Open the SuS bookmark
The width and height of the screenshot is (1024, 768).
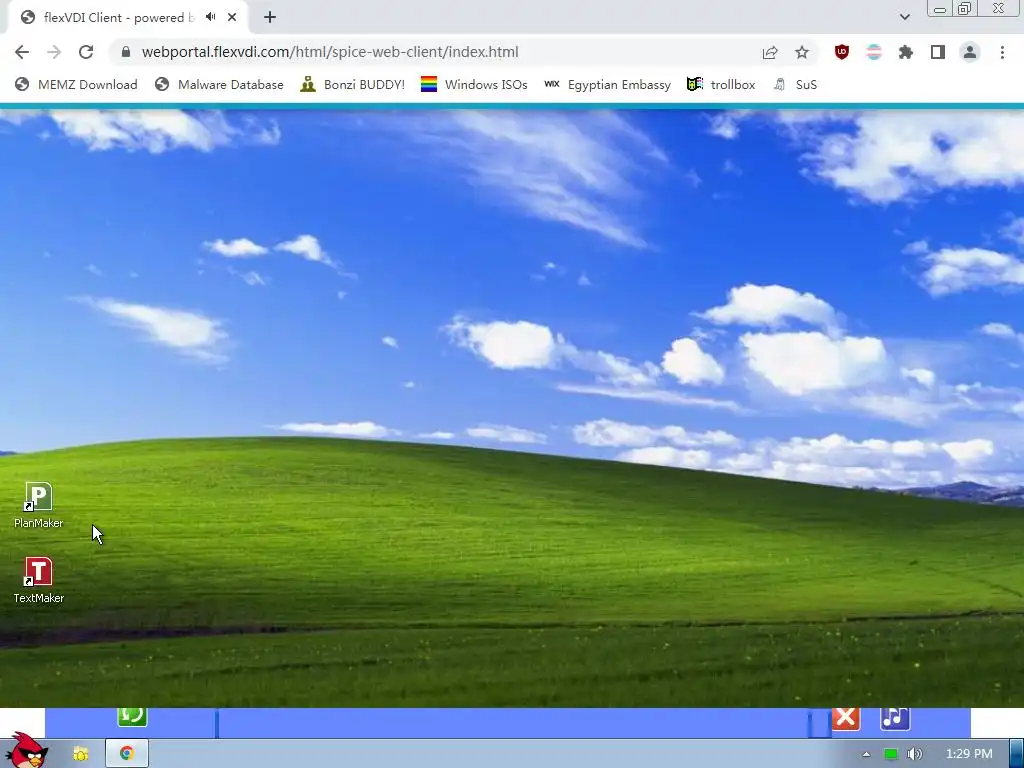(795, 84)
